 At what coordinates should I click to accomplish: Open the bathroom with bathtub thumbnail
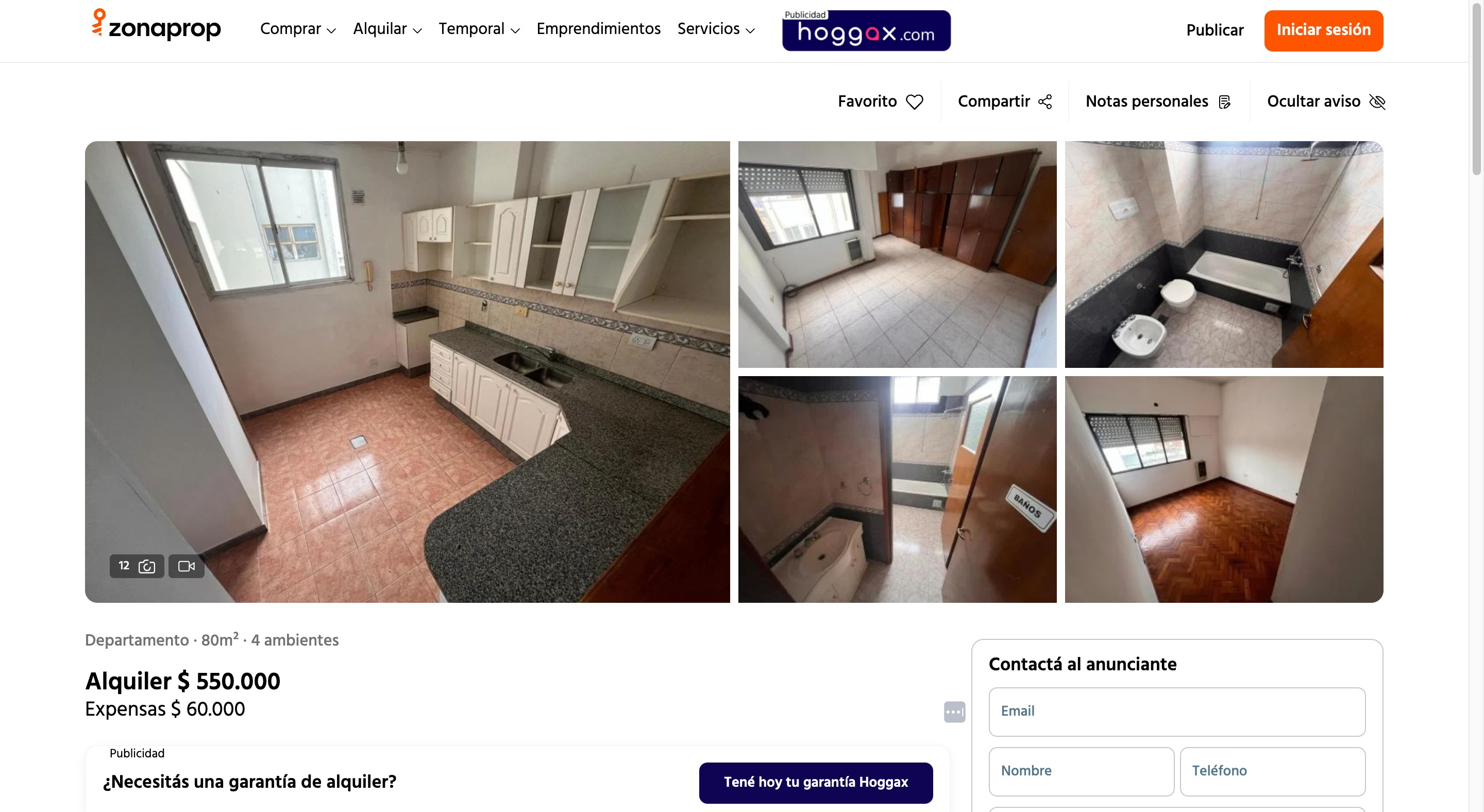tap(1224, 254)
